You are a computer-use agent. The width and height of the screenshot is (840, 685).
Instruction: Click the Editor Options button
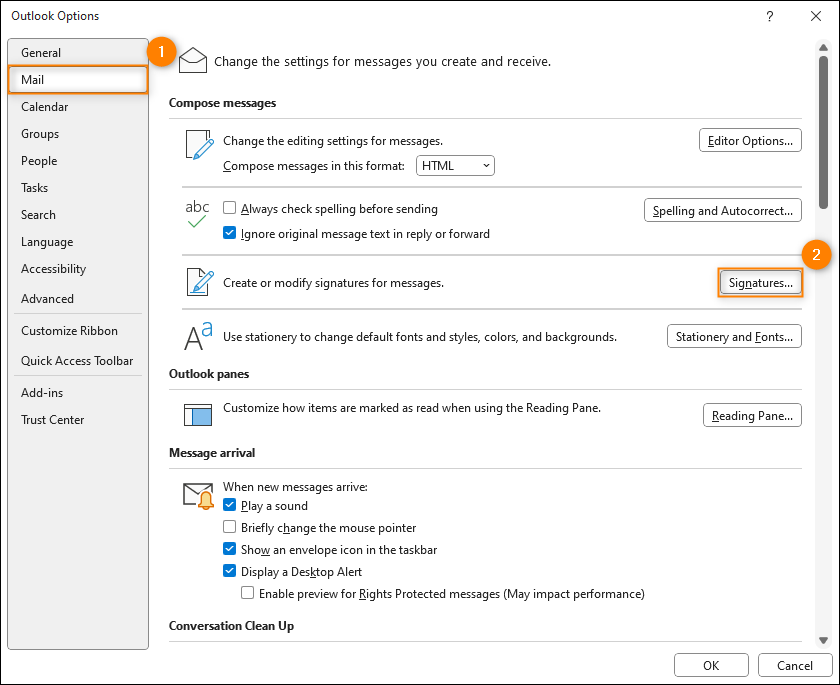pyautogui.click(x=750, y=140)
